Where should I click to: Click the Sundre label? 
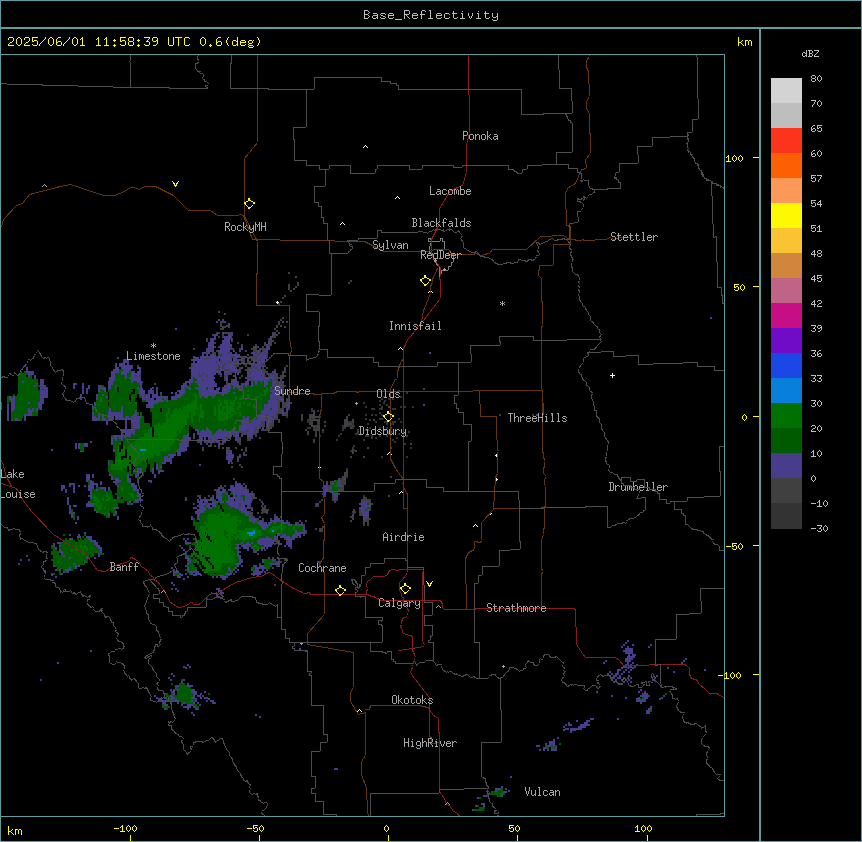(x=292, y=391)
